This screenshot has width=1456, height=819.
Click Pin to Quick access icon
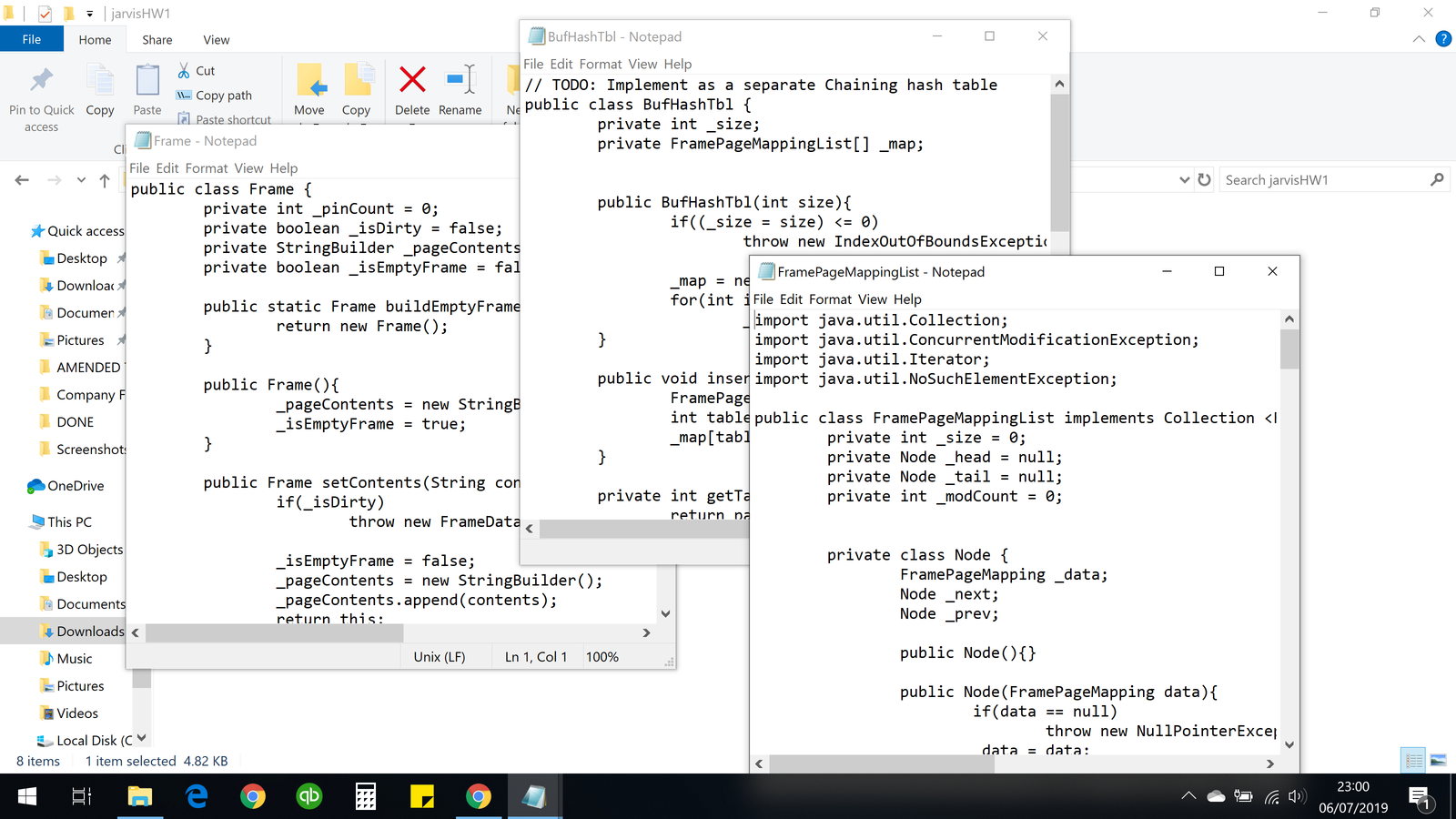(41, 81)
